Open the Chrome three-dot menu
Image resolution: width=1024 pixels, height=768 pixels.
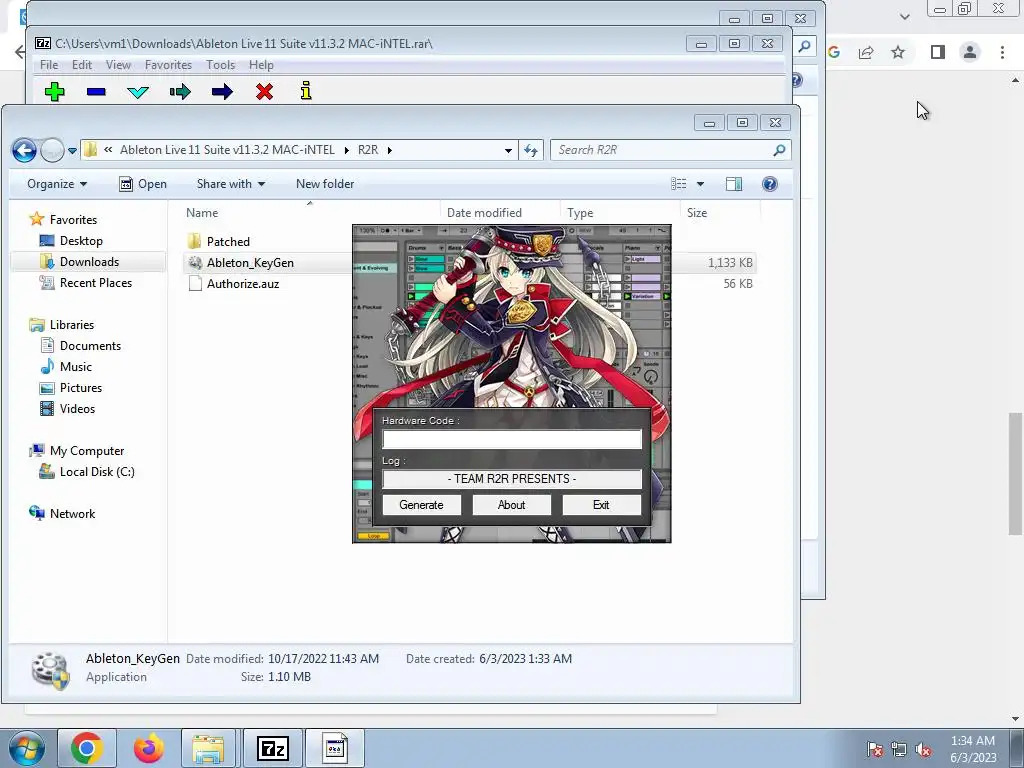coord(1002,52)
